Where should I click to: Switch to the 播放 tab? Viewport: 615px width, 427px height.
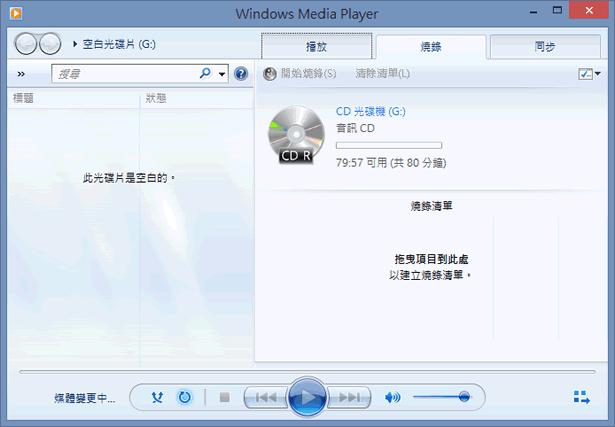click(317, 47)
